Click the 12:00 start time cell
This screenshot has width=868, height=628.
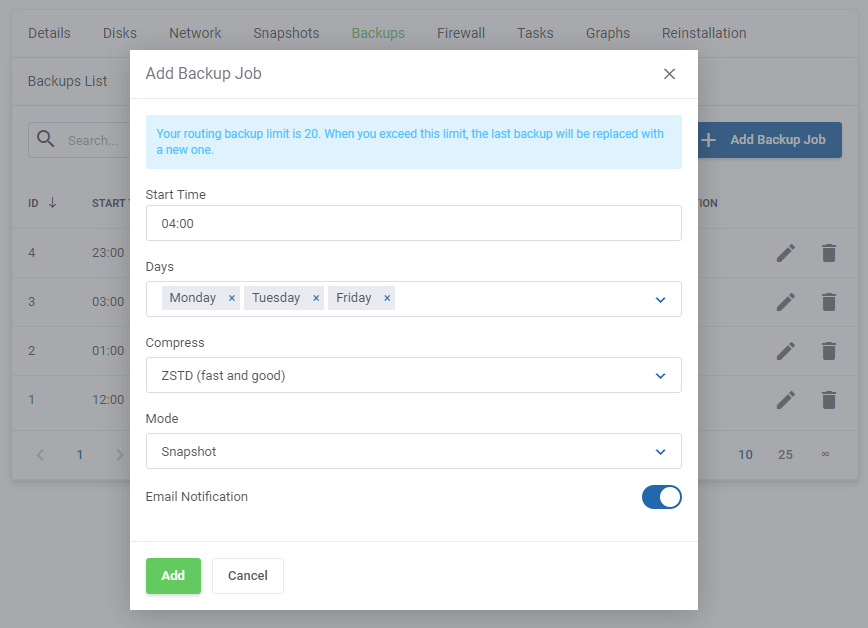pyautogui.click(x=108, y=400)
